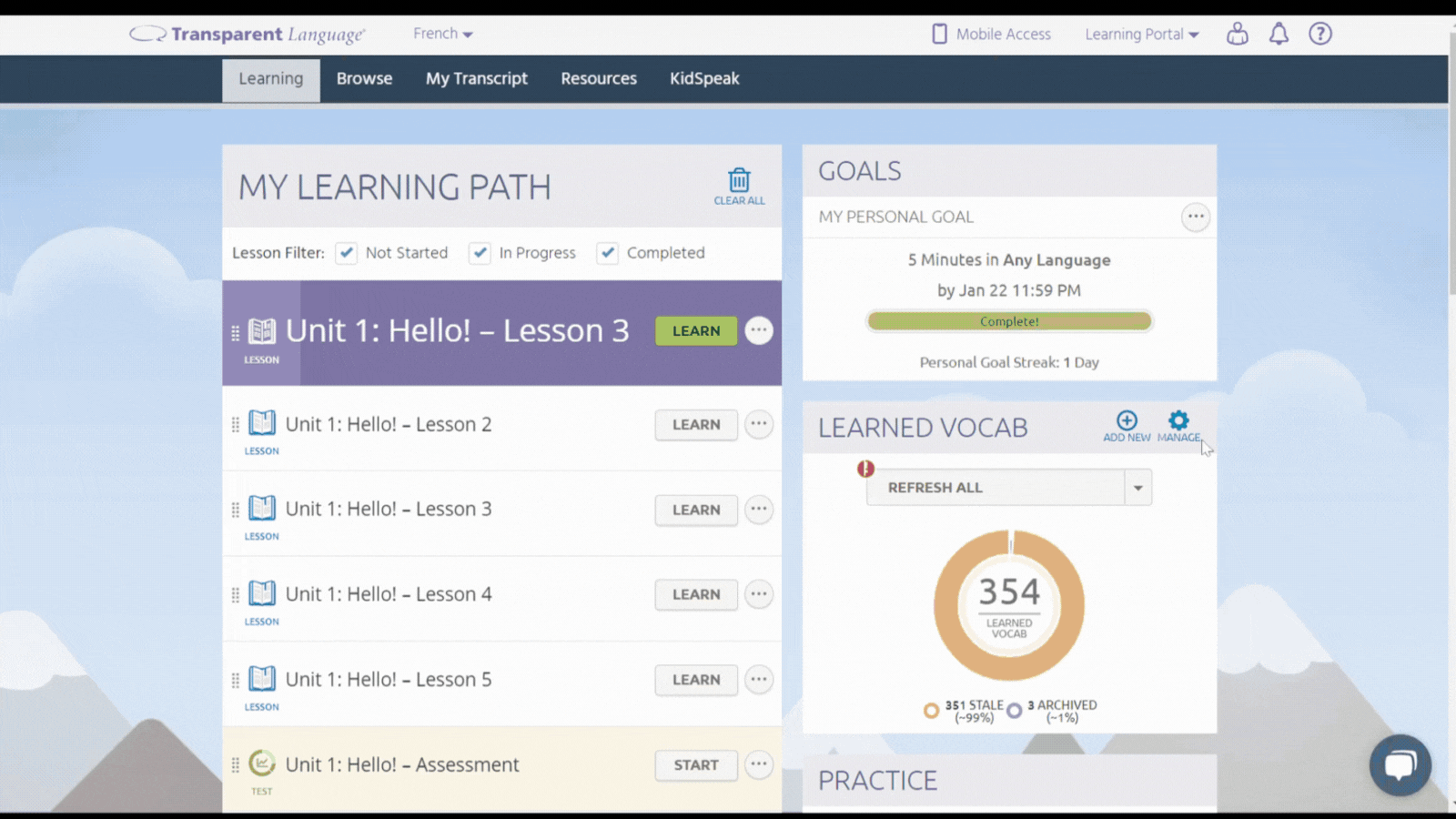This screenshot has width=1456, height=819.
Task: Open options menu for Unit 1 Lesson 4
Action: 759,594
